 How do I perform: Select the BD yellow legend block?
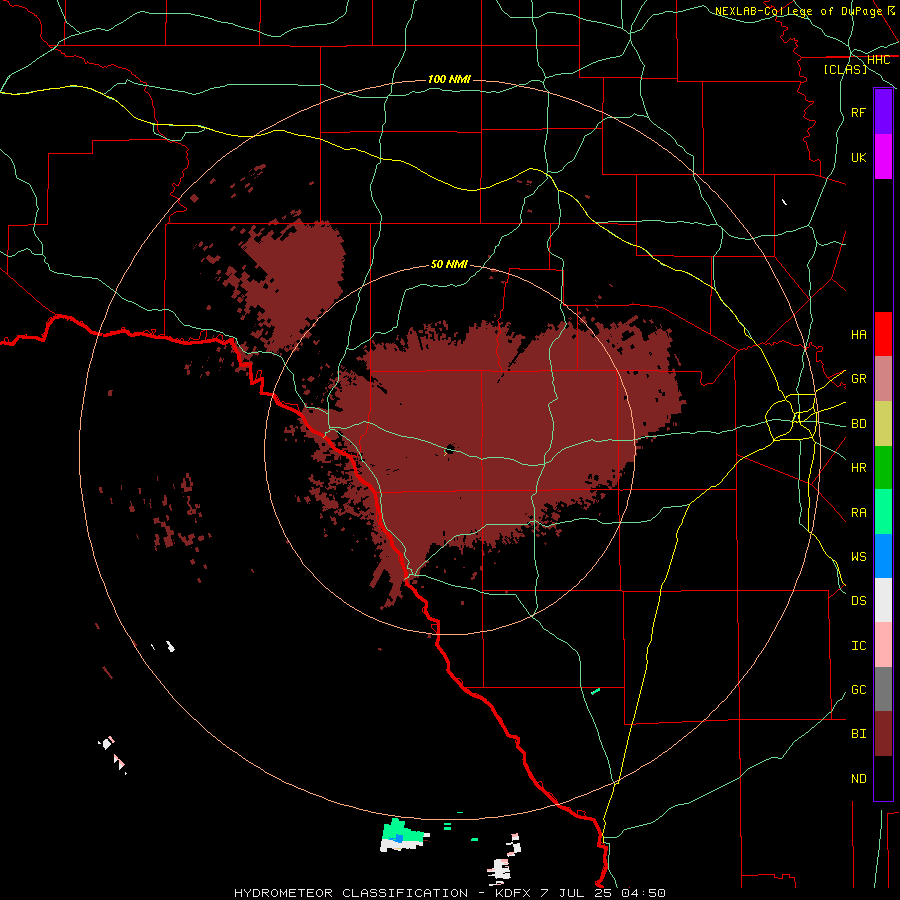(883, 423)
